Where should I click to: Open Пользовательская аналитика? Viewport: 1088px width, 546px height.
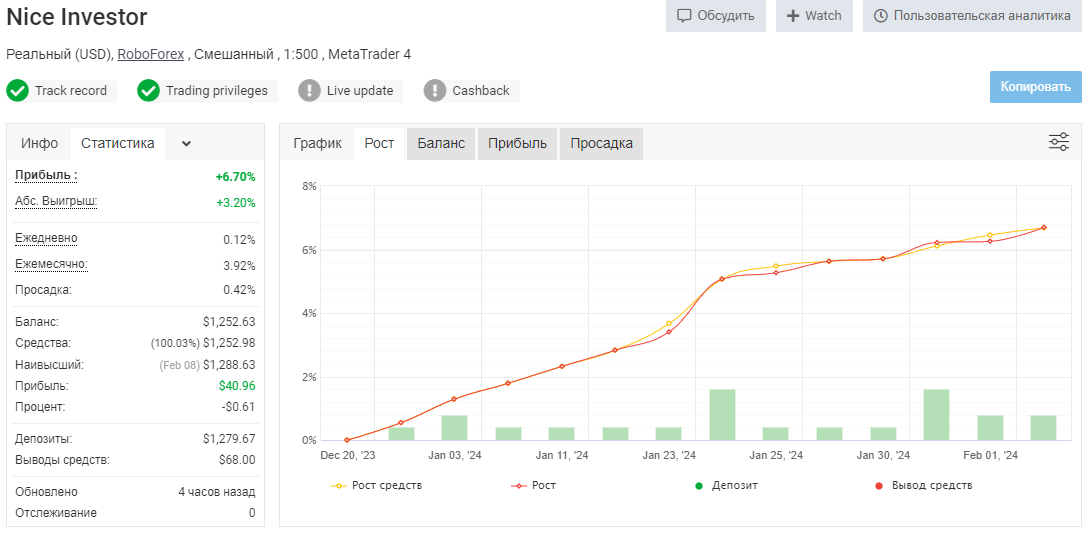[971, 16]
